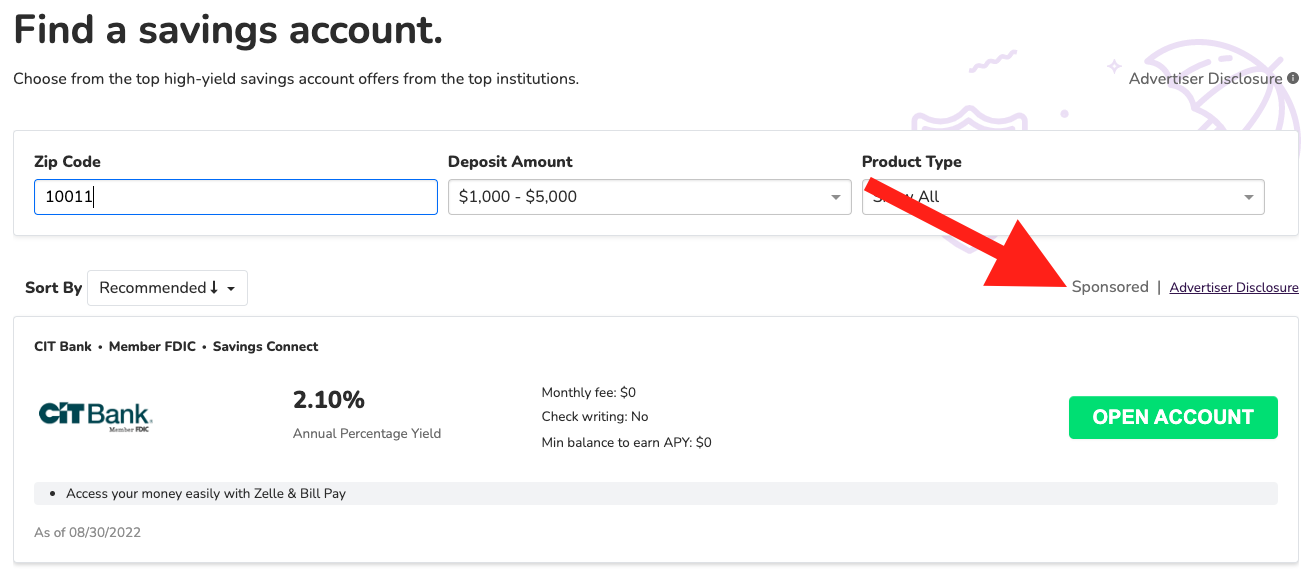This screenshot has width=1310, height=569.
Task: Click the Zip Code input field
Action: pyautogui.click(x=235, y=197)
